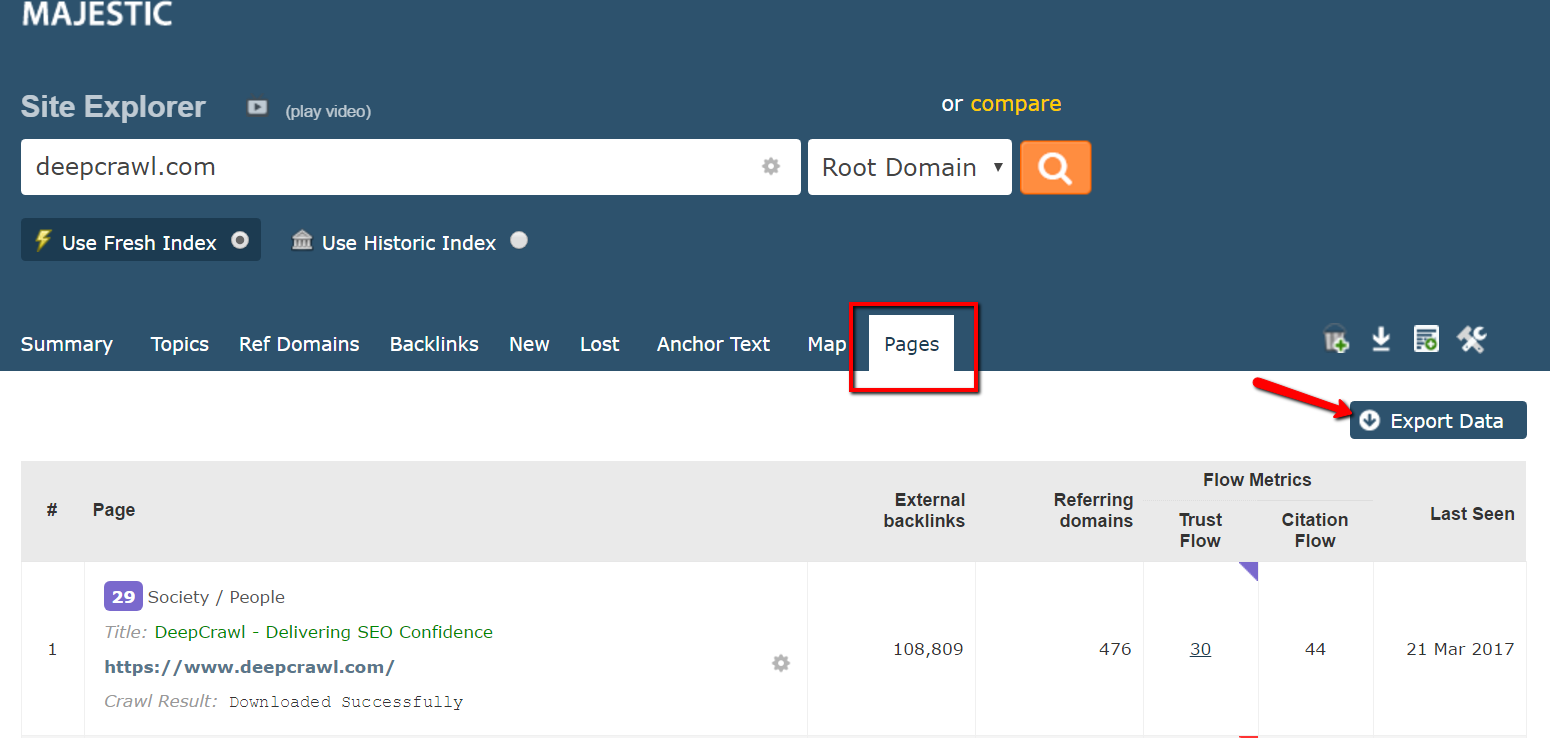1550x738 pixels.
Task: Click the (play video) text link
Action: (x=328, y=111)
